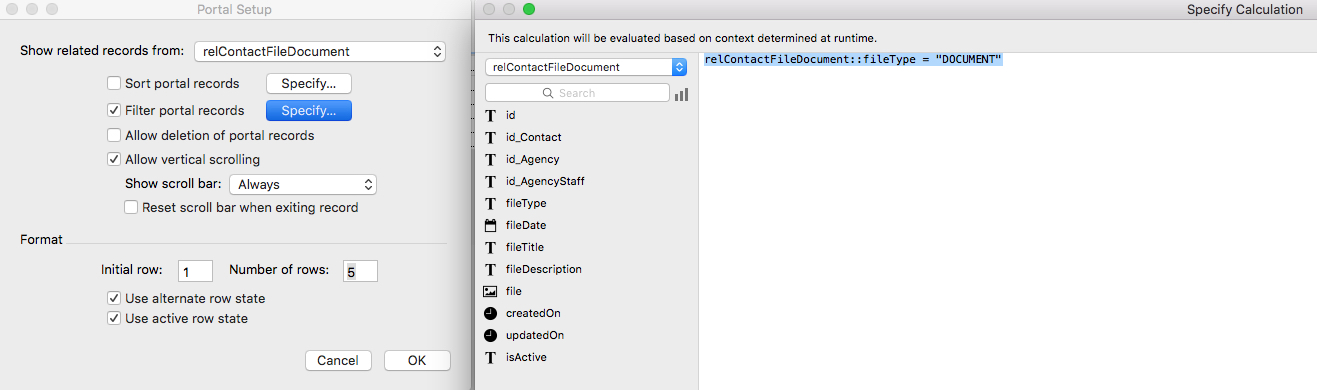Select the fileDate calendar field icon
1317x390 pixels.
tap(490, 225)
